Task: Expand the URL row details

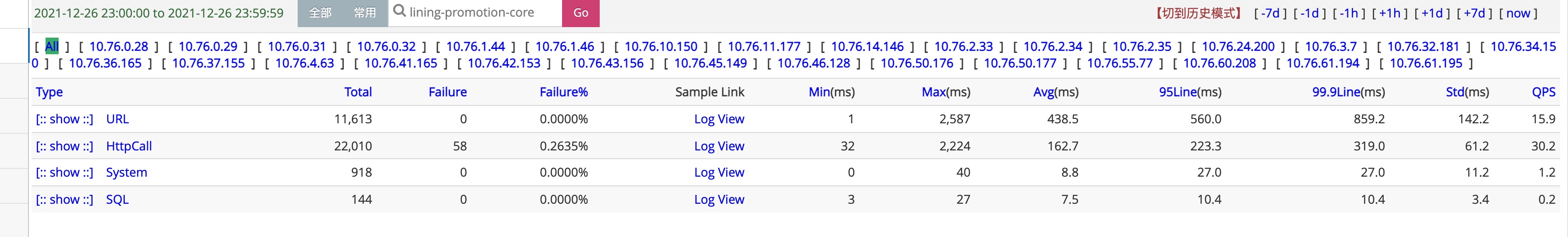Action: pos(64,119)
